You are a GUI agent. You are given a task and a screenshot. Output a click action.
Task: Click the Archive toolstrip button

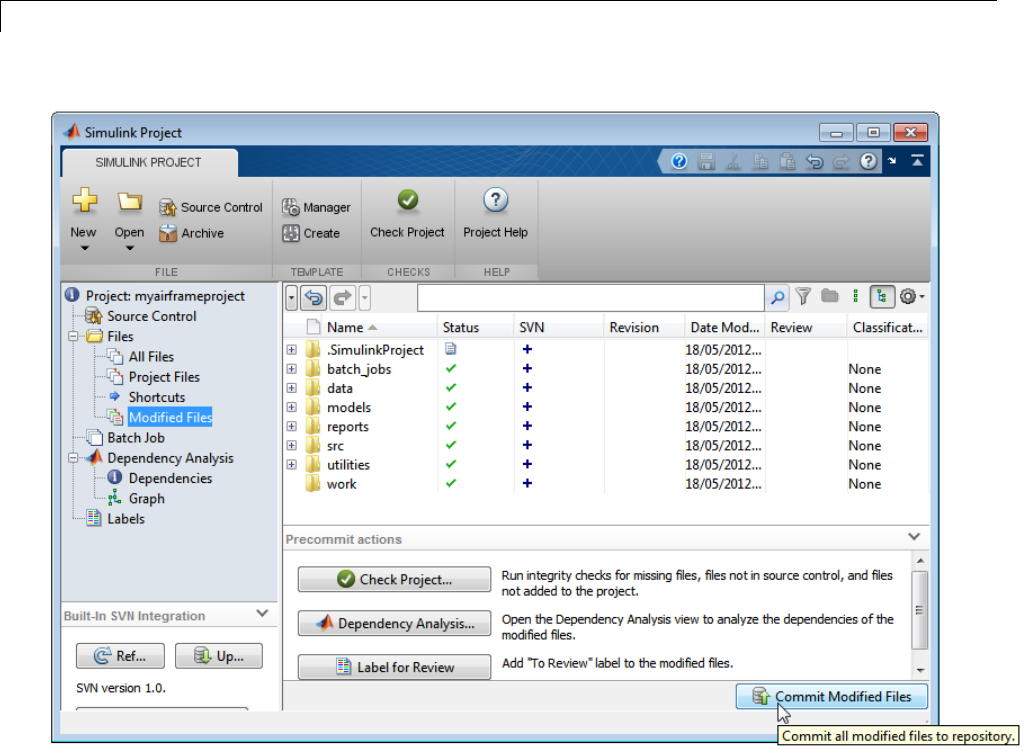point(191,233)
